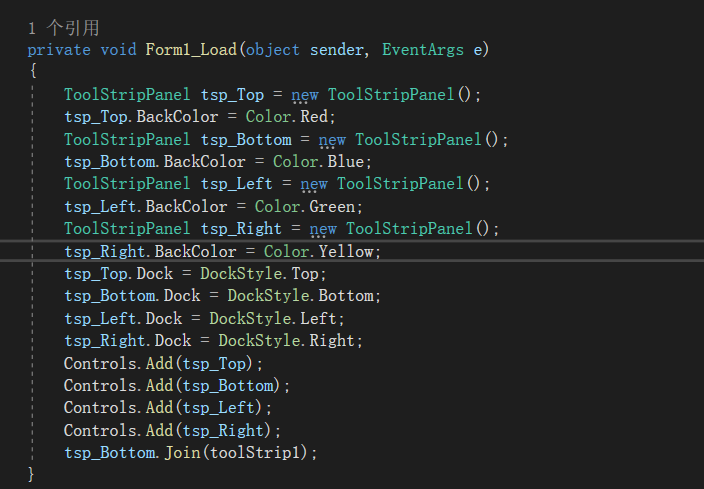The width and height of the screenshot is (704, 489).
Task: Click the line declaring tsp_Right ToolStripPanel
Action: (282, 229)
